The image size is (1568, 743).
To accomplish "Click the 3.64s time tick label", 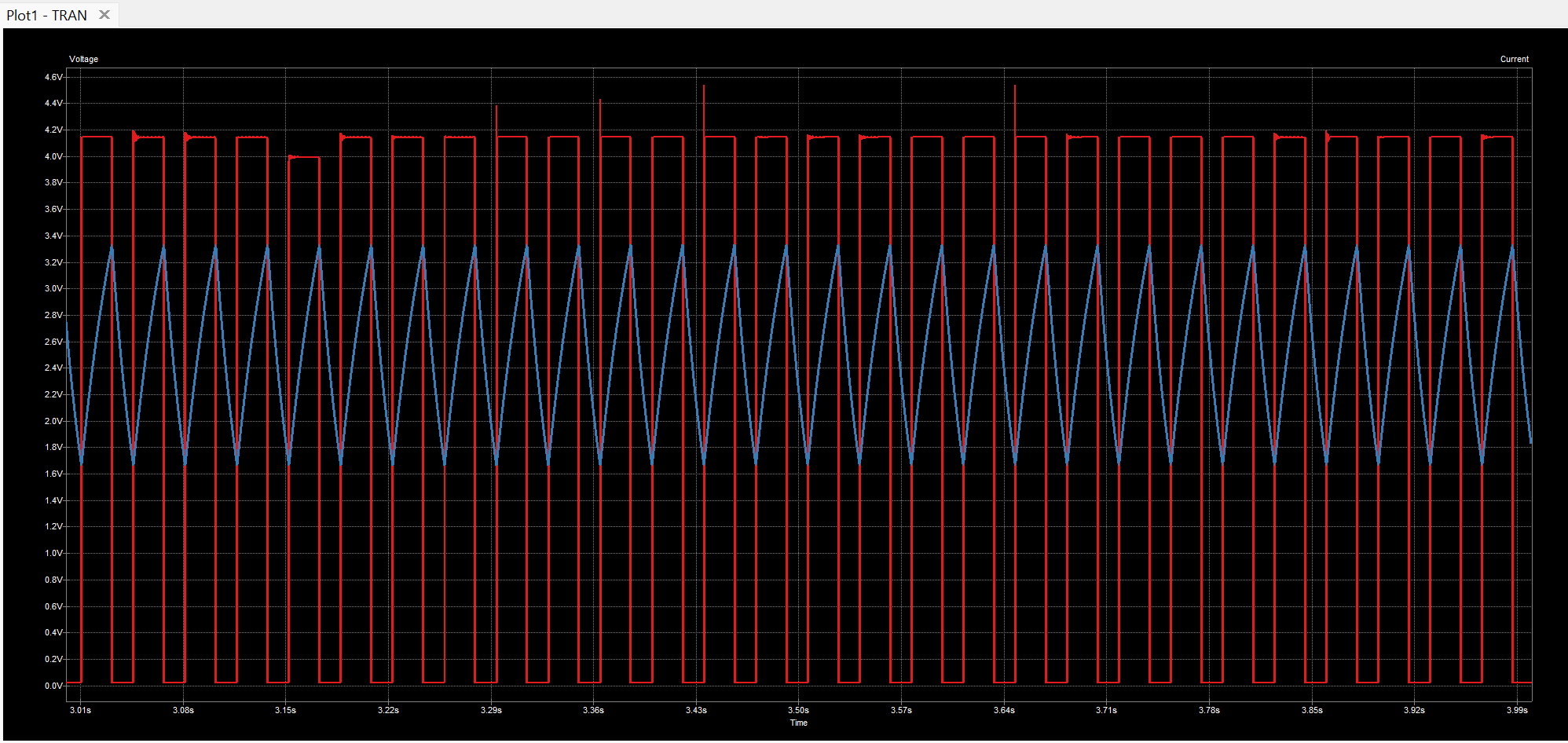I will click(x=1004, y=710).
